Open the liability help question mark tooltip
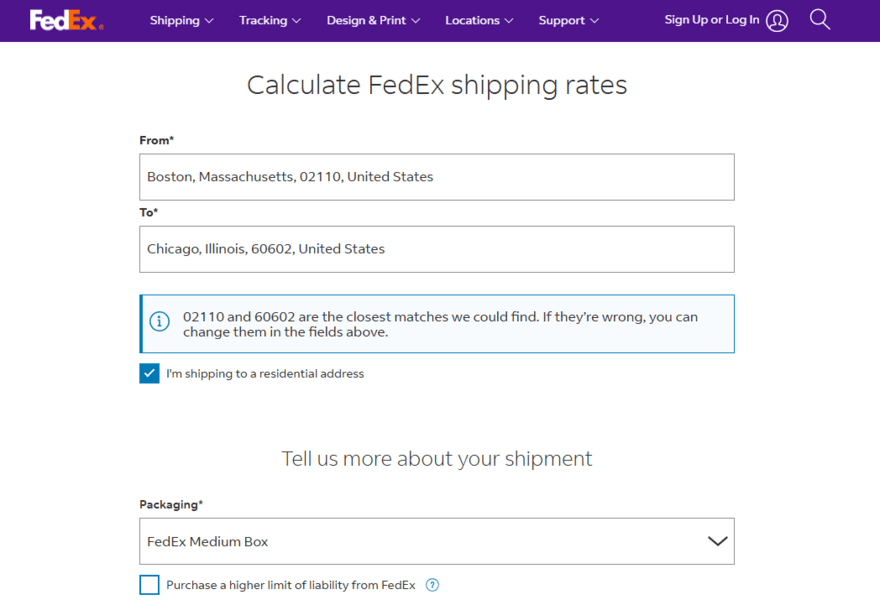880x605 pixels. click(x=432, y=584)
